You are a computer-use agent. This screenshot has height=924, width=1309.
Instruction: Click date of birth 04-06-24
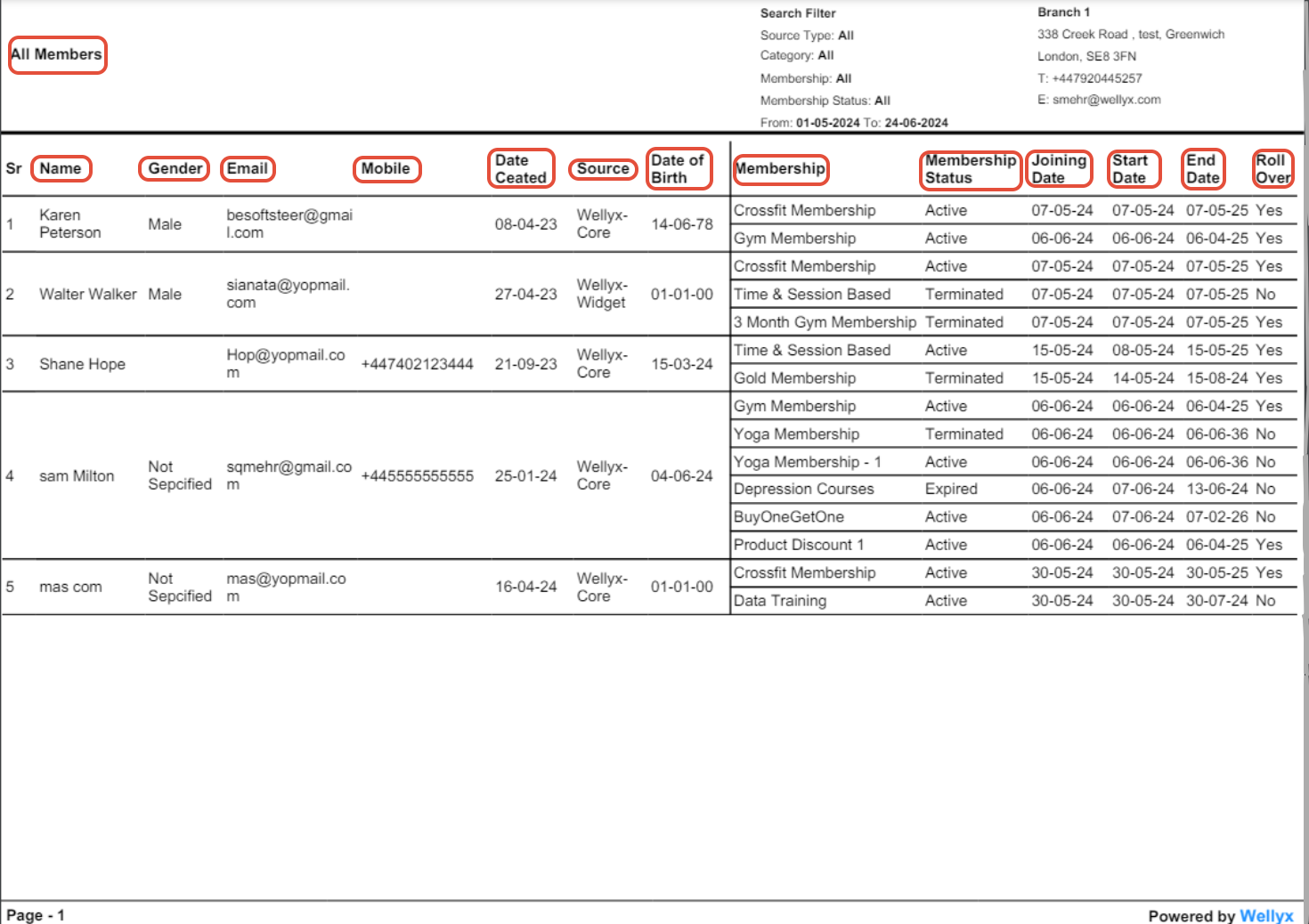[682, 476]
